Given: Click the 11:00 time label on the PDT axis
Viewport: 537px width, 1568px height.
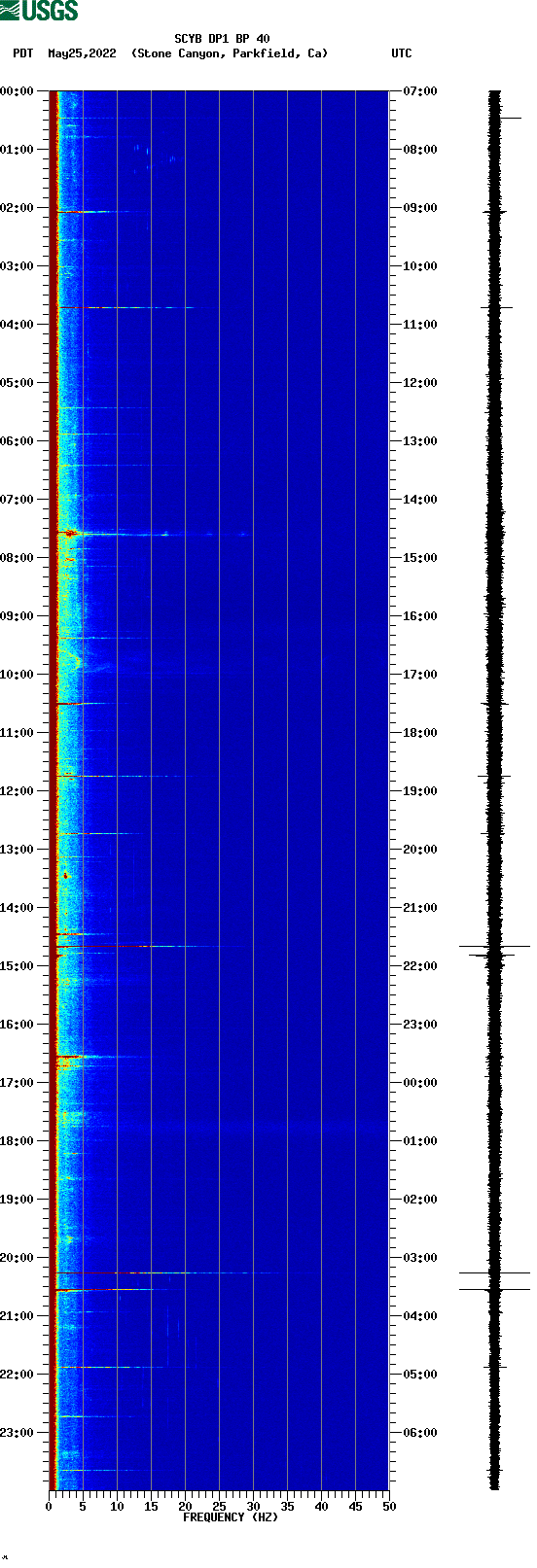Looking at the screenshot, I should [x=18, y=733].
